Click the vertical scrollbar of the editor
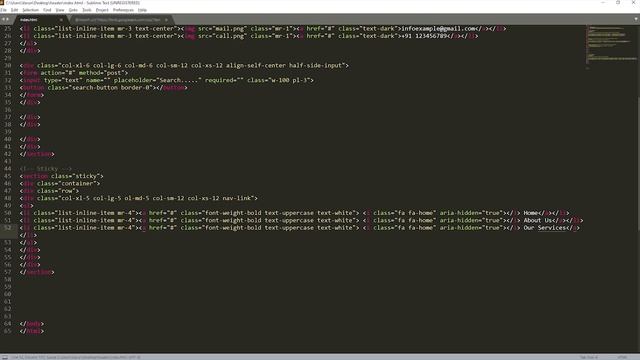Viewport: 640px width, 360px height. (x=638, y=163)
